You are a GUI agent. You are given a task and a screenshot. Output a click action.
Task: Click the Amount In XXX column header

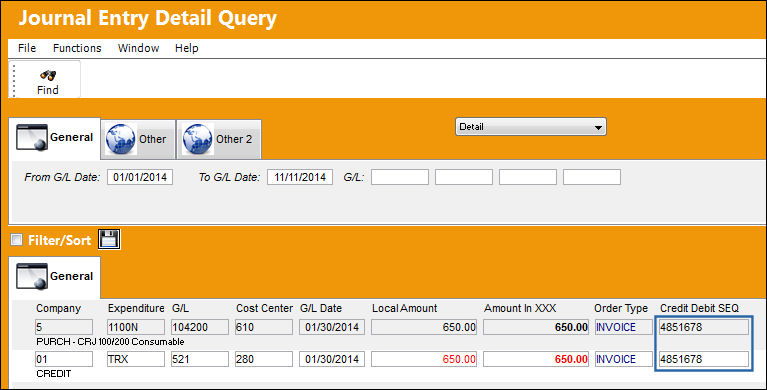coord(520,308)
